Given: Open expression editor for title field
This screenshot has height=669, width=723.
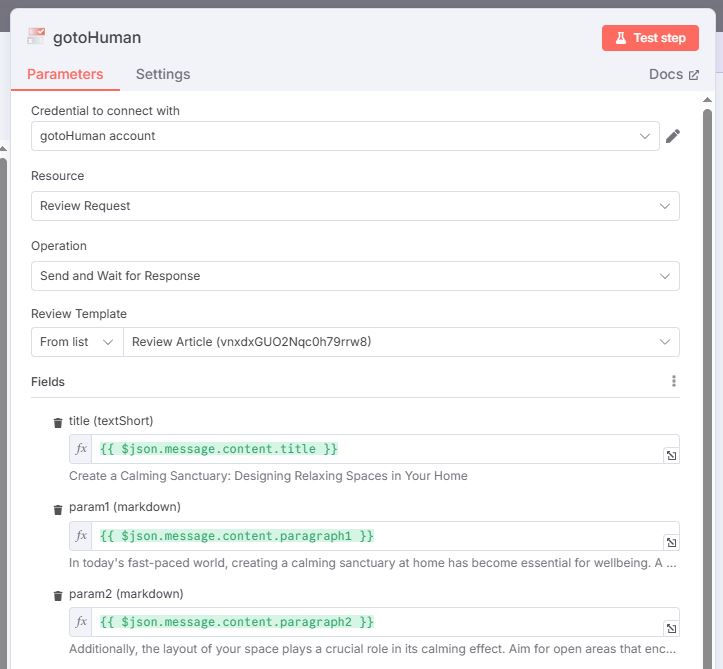Looking at the screenshot, I should [x=671, y=456].
